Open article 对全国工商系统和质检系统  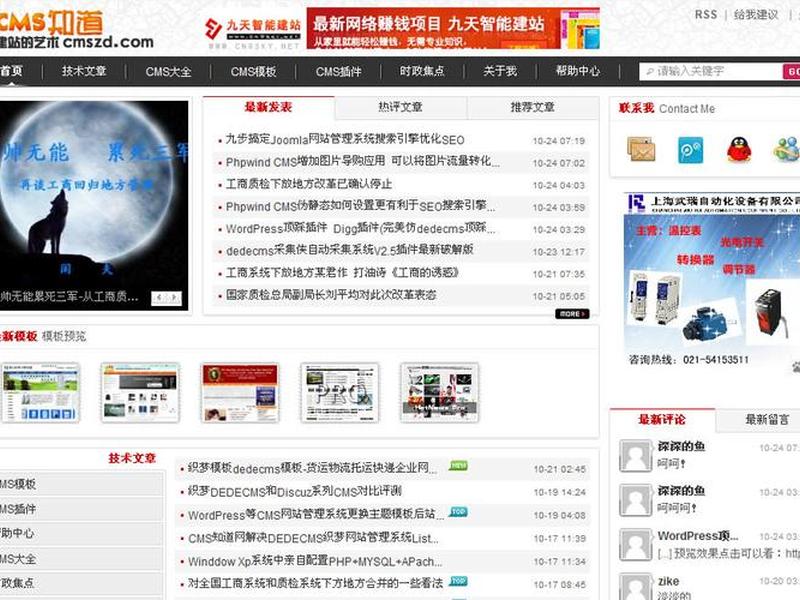(315, 583)
